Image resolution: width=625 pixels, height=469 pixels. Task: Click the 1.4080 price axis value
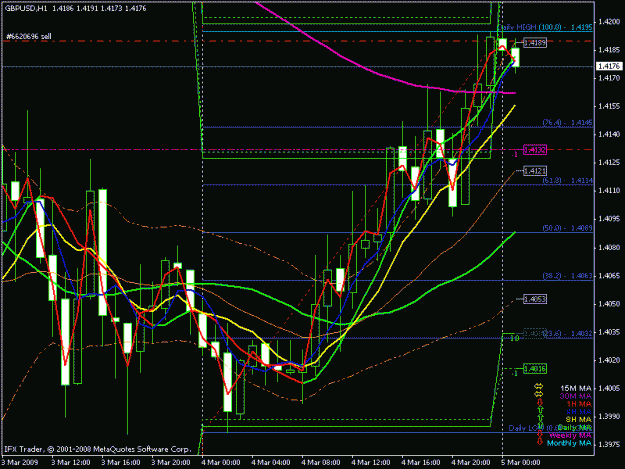tap(609, 247)
